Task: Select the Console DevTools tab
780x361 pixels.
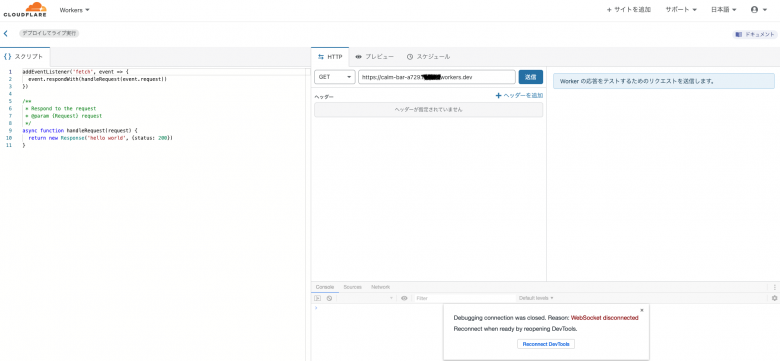Action: point(325,287)
